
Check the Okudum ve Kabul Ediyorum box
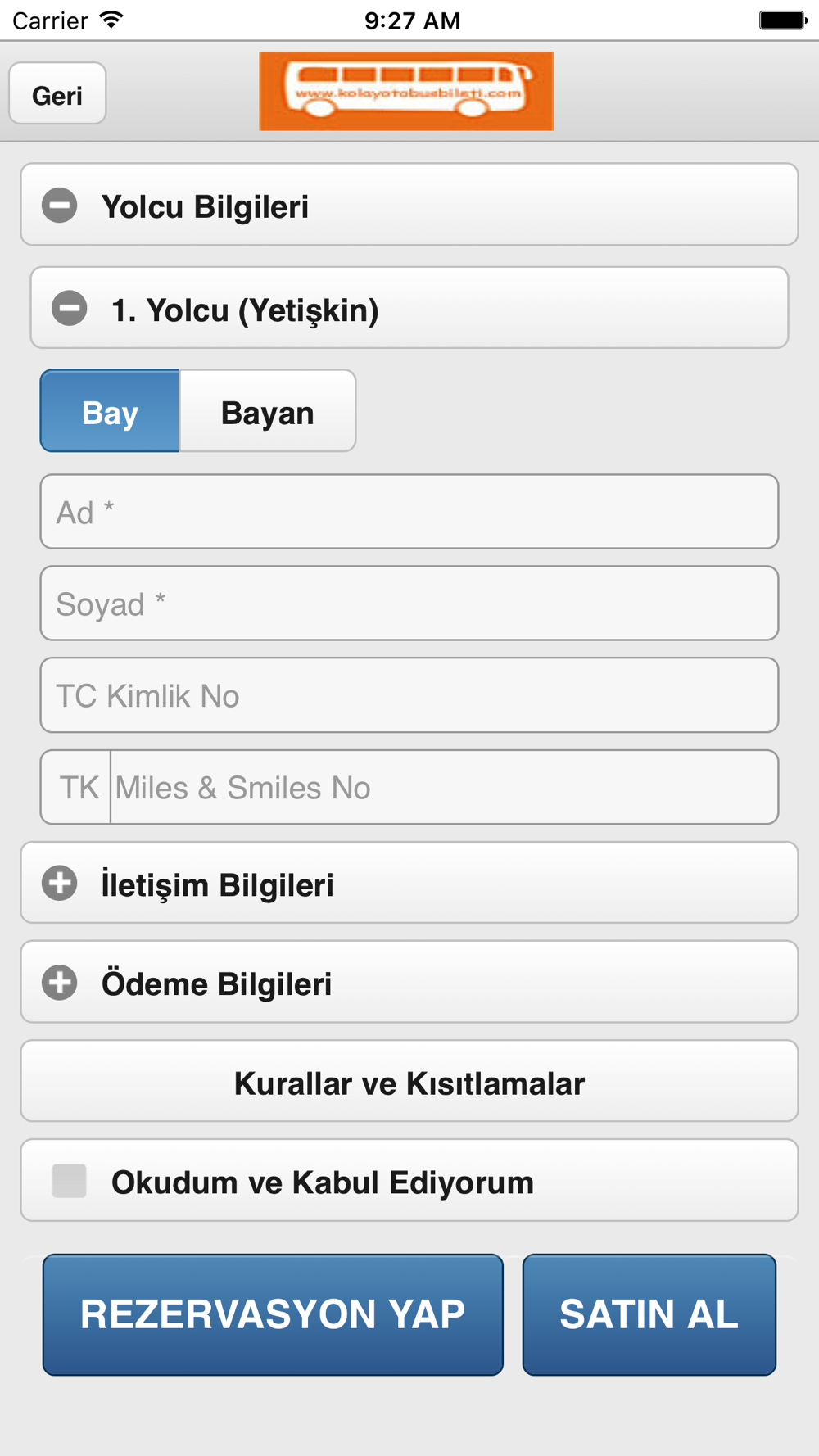[x=70, y=1181]
